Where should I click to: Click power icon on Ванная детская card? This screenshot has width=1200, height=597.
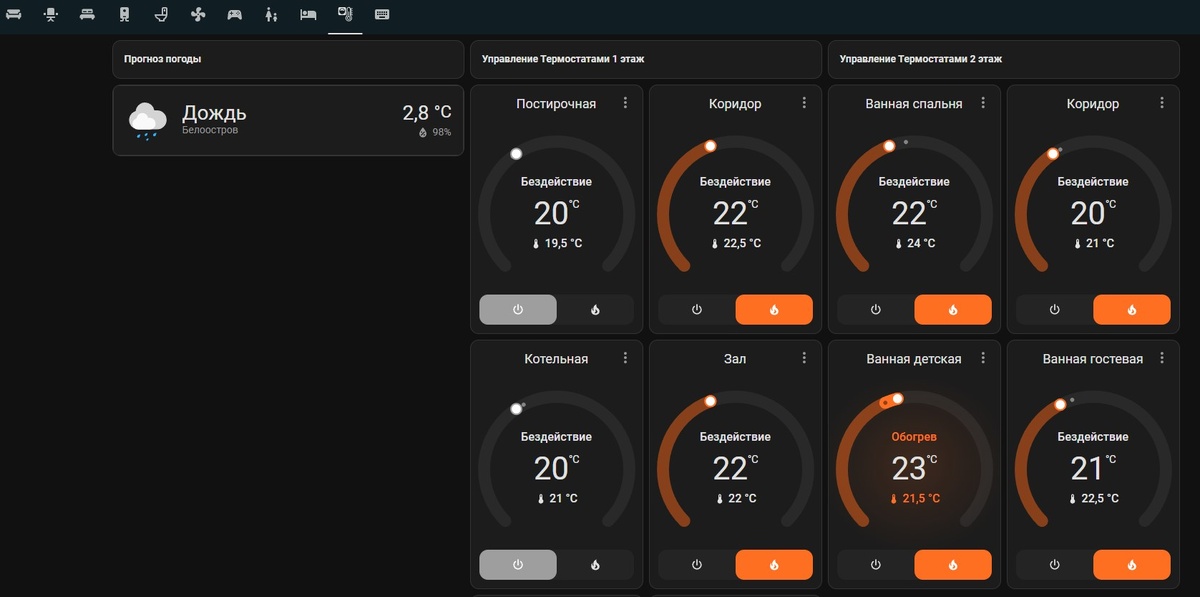point(876,565)
